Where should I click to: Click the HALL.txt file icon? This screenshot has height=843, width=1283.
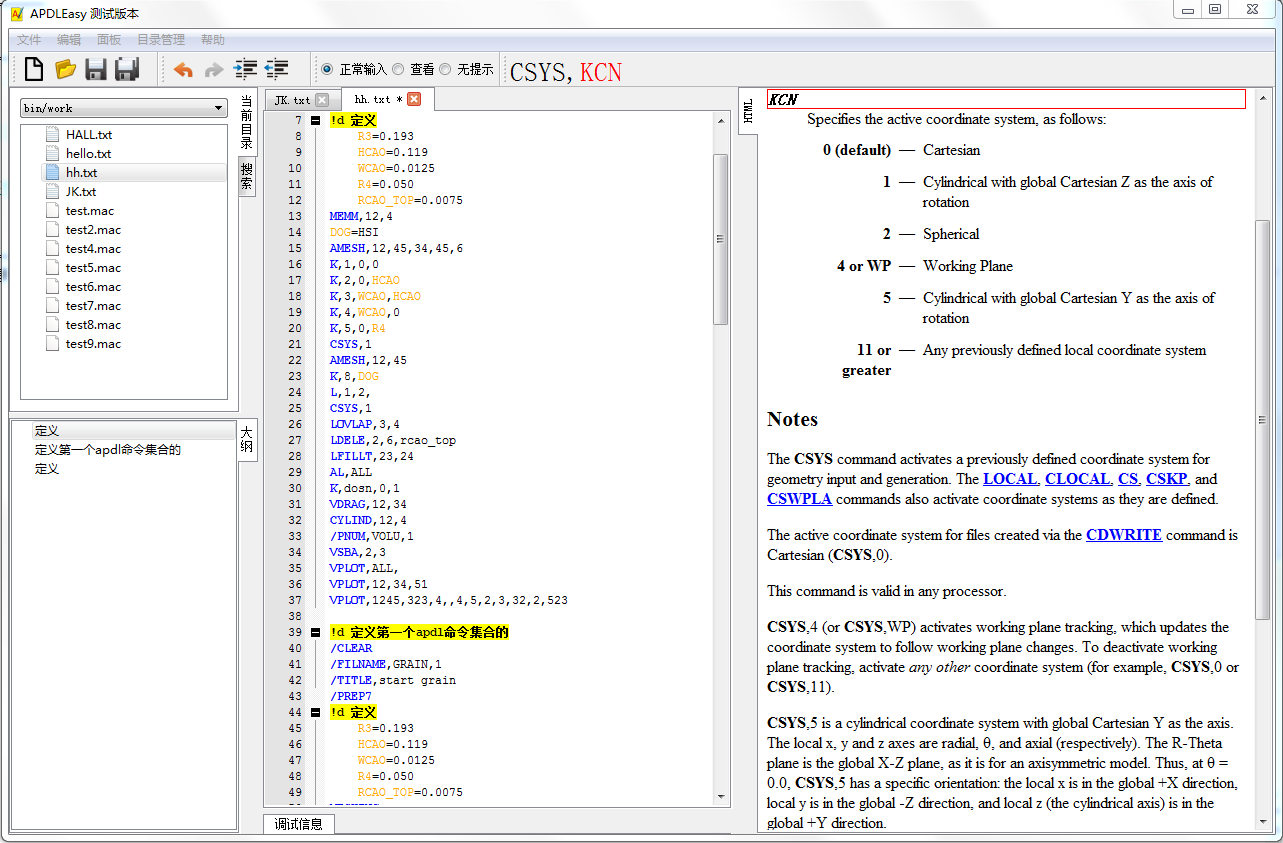[52, 134]
